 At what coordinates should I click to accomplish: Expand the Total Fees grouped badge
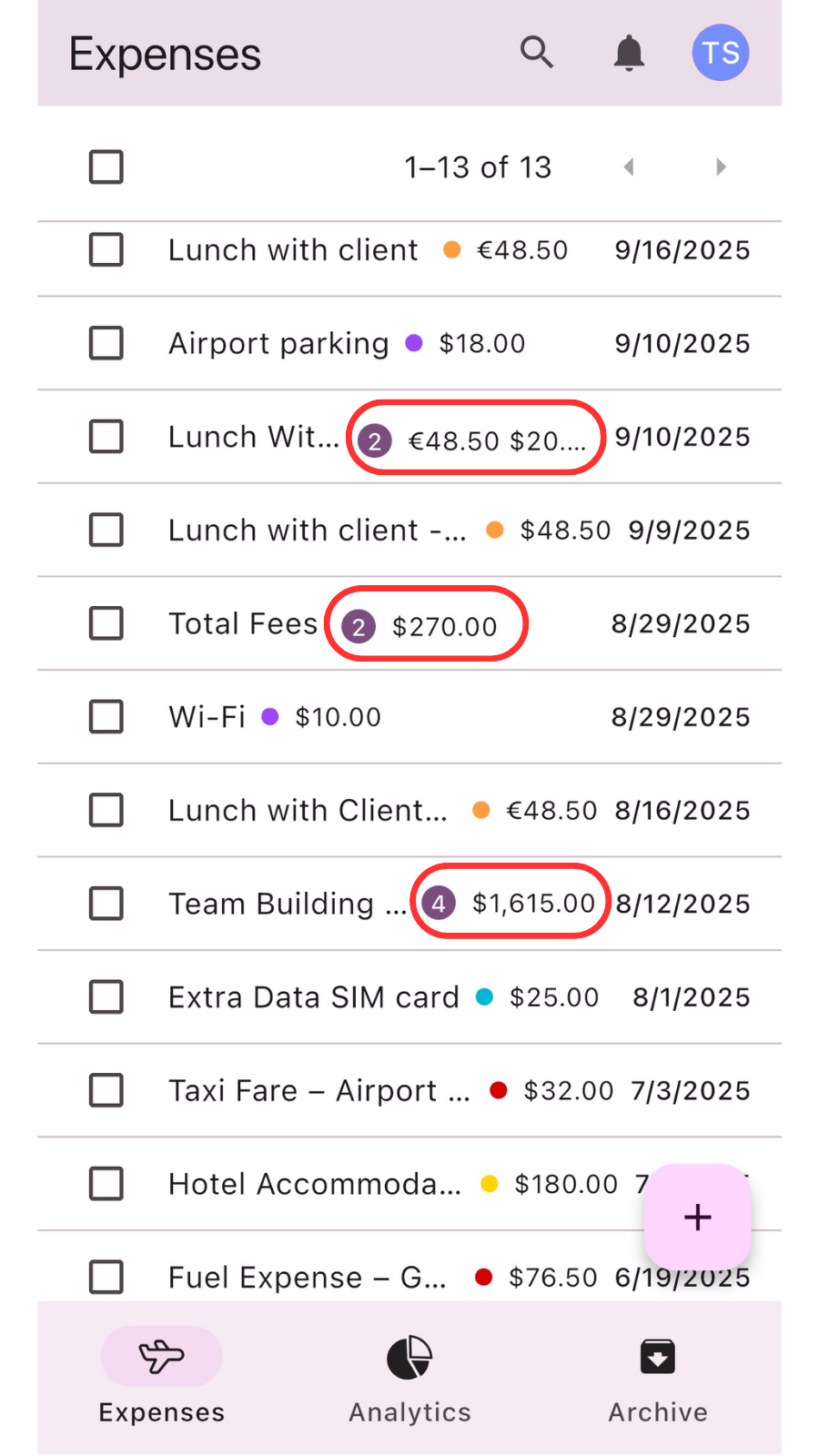359,626
